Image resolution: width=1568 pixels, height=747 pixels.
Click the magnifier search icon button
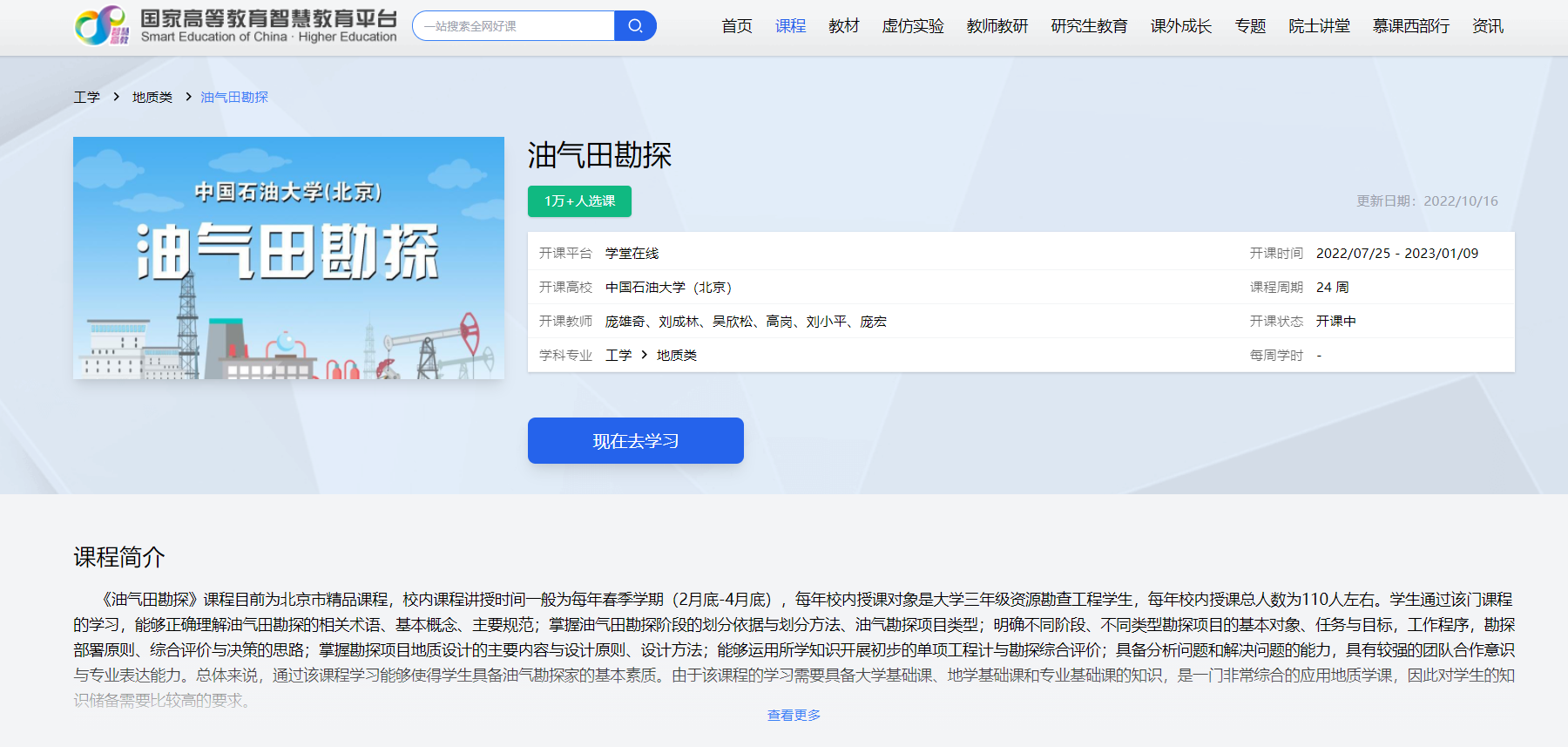[x=635, y=26]
